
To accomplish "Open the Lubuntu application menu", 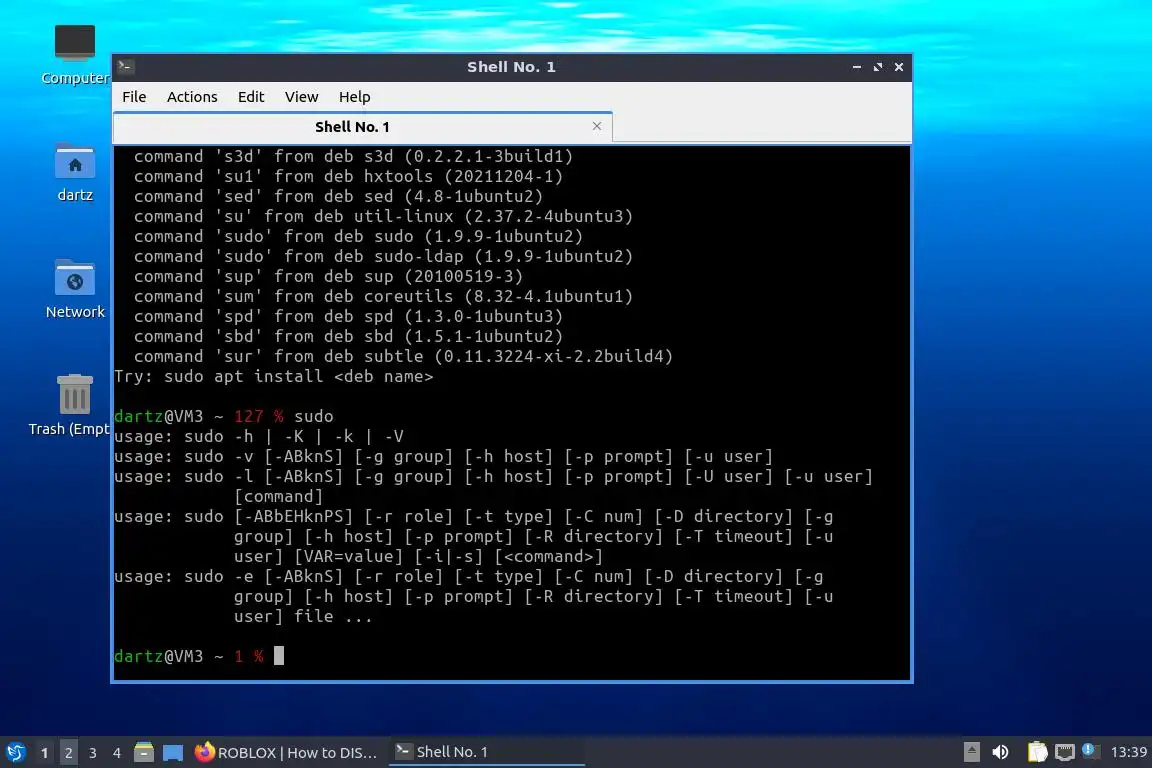I will coord(15,752).
